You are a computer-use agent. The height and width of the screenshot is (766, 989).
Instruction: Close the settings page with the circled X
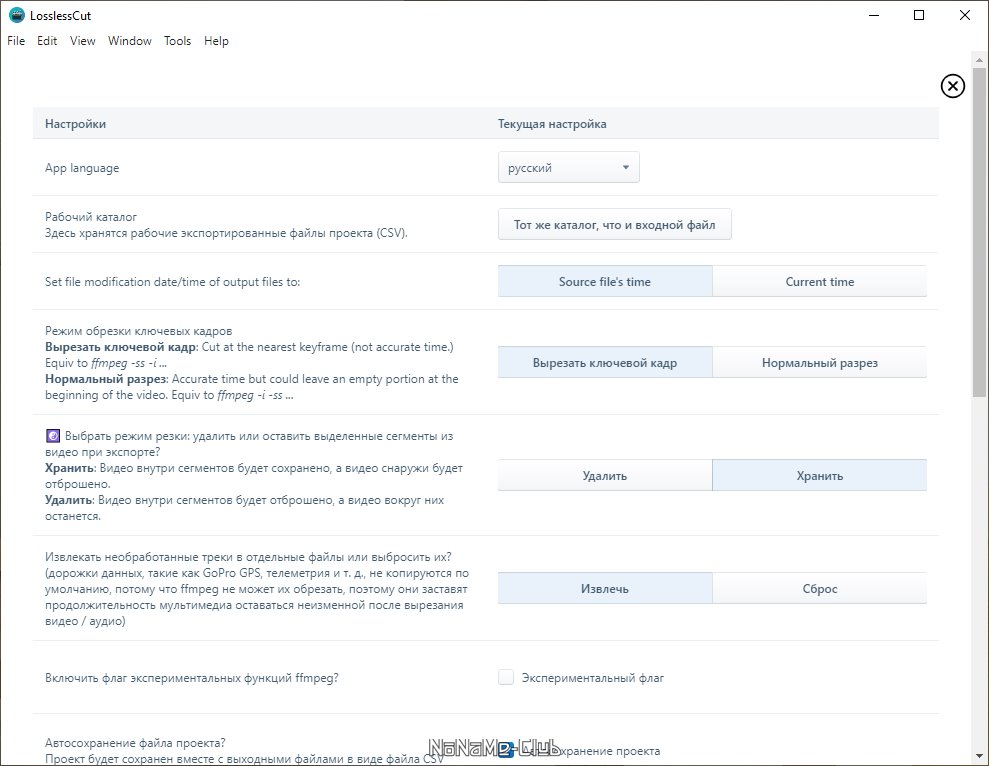click(x=952, y=86)
